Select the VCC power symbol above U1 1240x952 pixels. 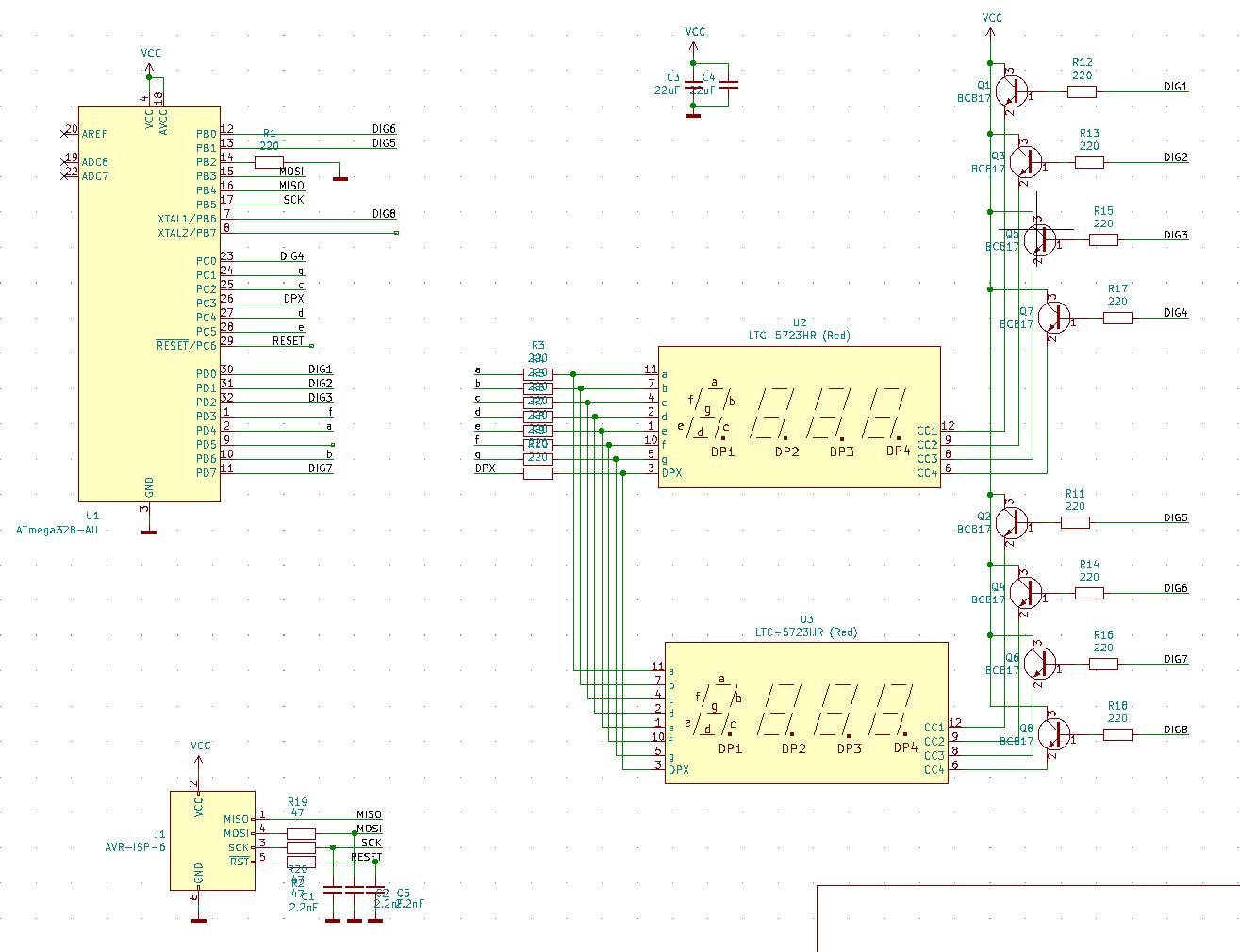150,57
